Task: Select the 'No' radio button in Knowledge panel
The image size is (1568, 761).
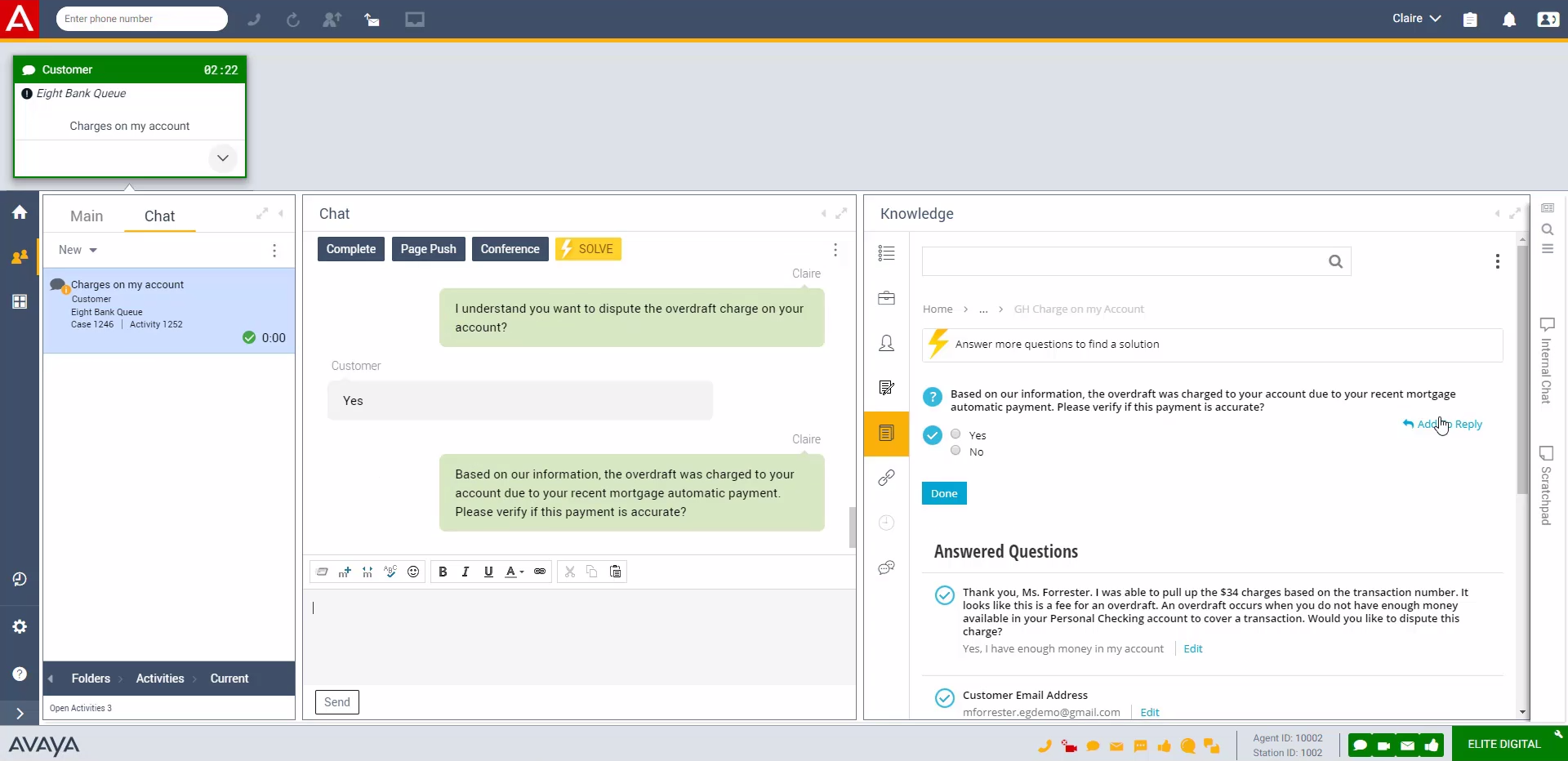Action: [x=956, y=451]
